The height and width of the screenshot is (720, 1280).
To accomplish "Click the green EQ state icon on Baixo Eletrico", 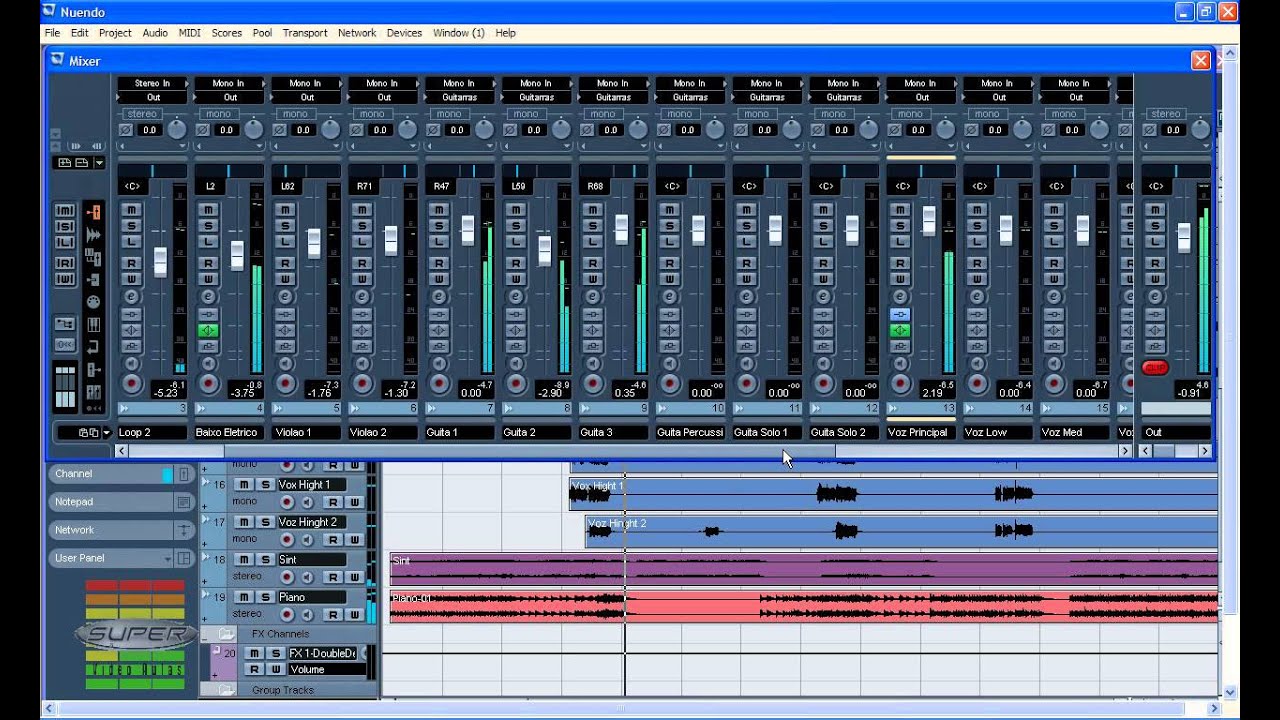I will 208,330.
